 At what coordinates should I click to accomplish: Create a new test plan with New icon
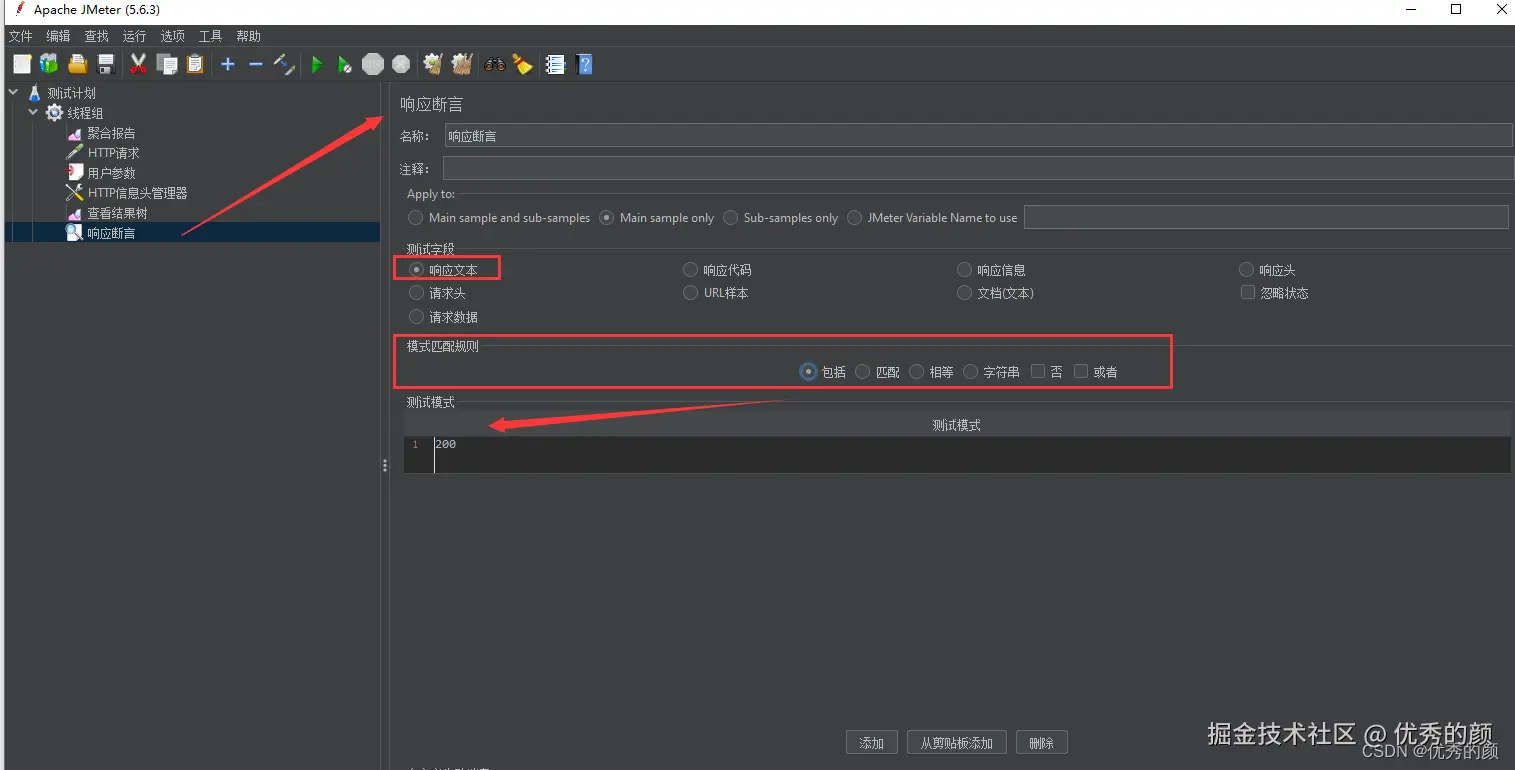coord(22,64)
